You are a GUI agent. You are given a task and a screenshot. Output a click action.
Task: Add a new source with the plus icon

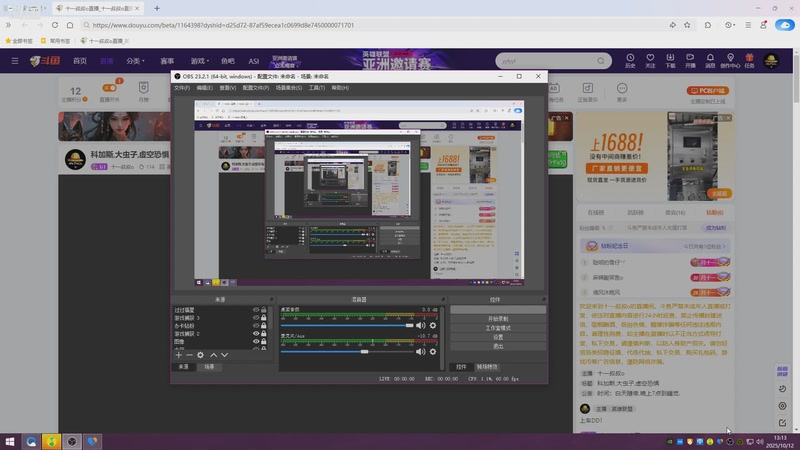pos(179,355)
